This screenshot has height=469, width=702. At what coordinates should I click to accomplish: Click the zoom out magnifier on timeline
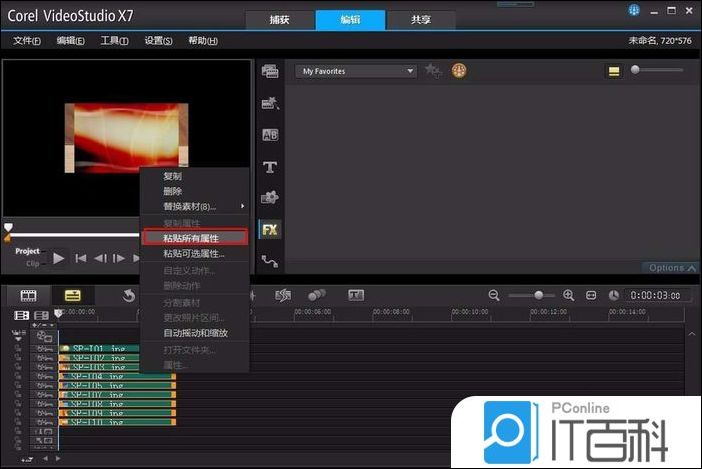(494, 296)
